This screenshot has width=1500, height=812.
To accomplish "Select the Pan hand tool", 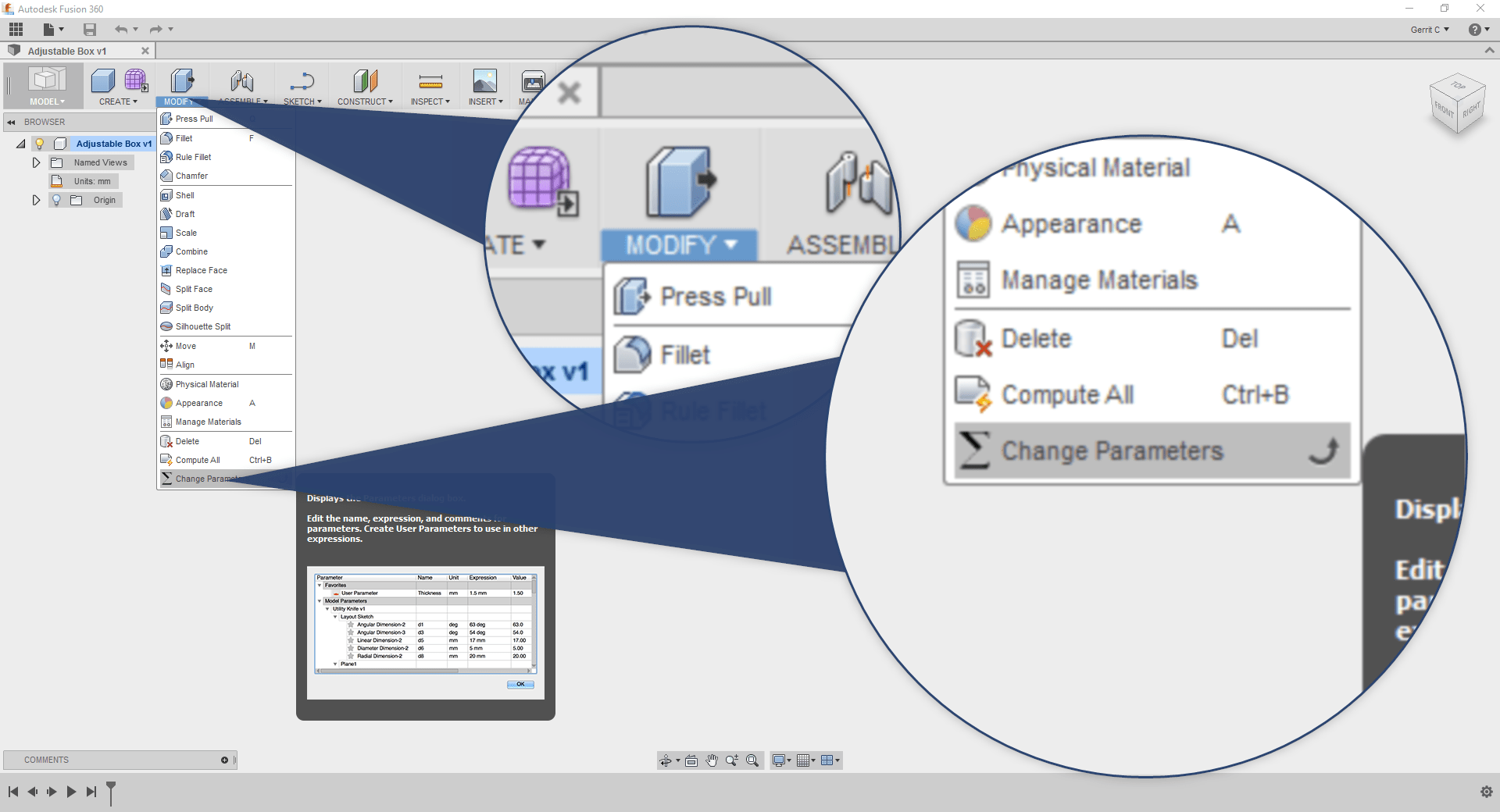I will coord(712,760).
